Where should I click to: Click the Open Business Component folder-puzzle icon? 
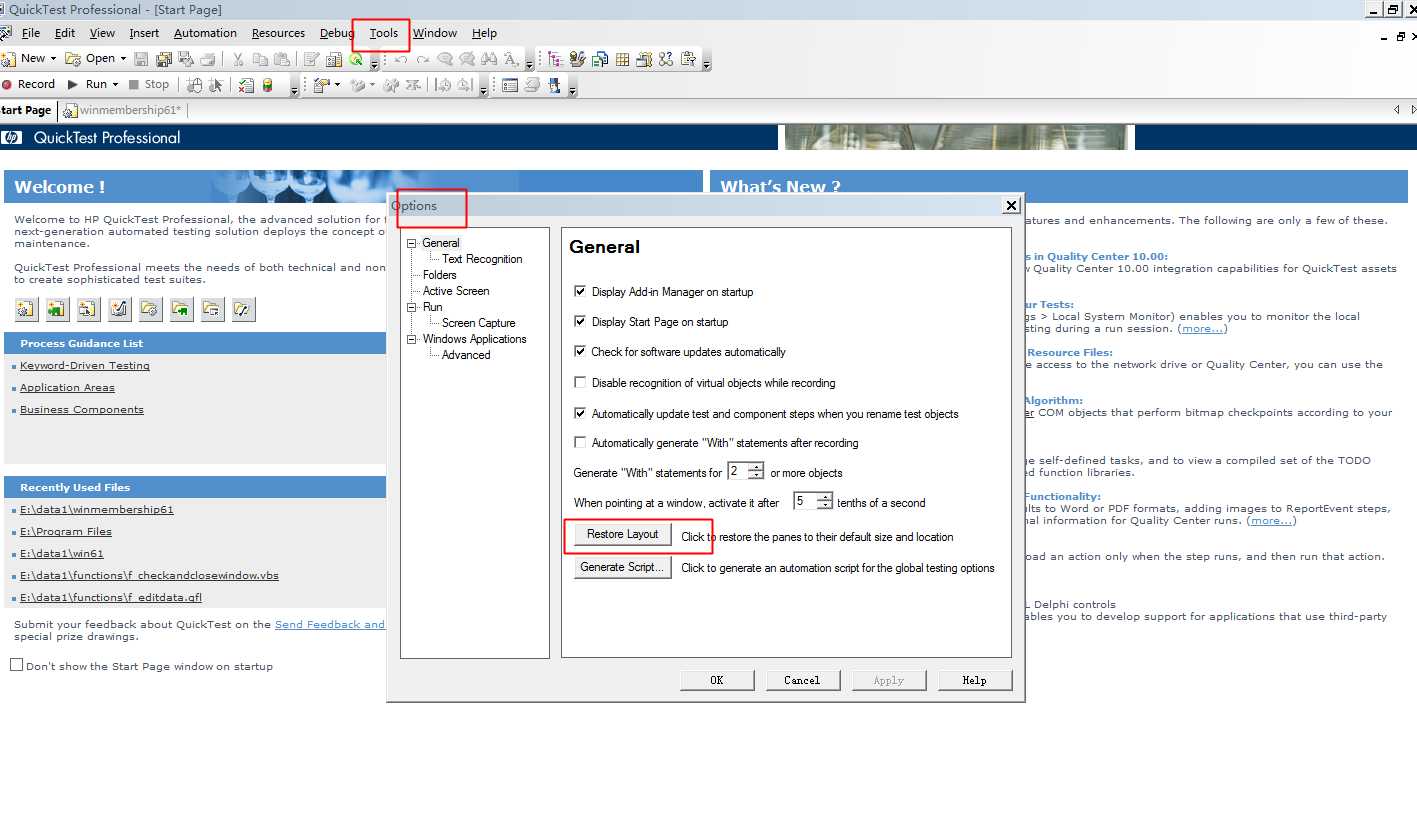click(181, 309)
